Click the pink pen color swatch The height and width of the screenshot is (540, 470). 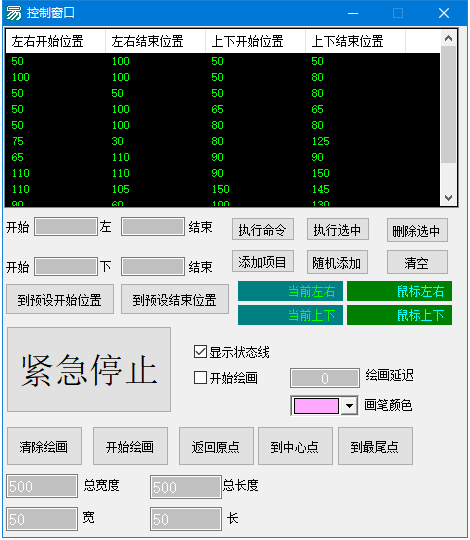pyautogui.click(x=316, y=406)
